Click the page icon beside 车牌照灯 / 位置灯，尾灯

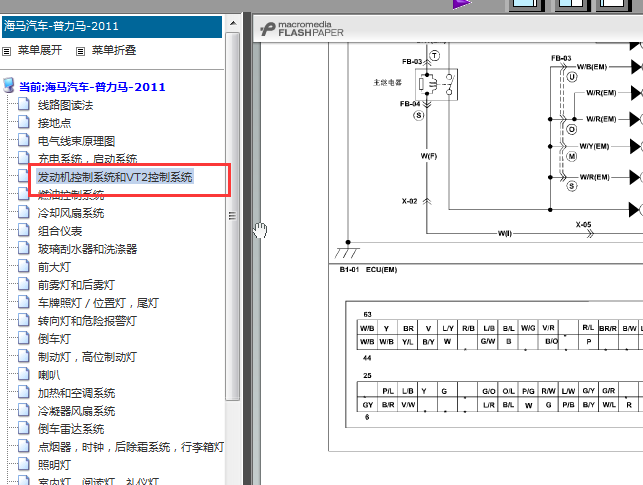(x=24, y=302)
